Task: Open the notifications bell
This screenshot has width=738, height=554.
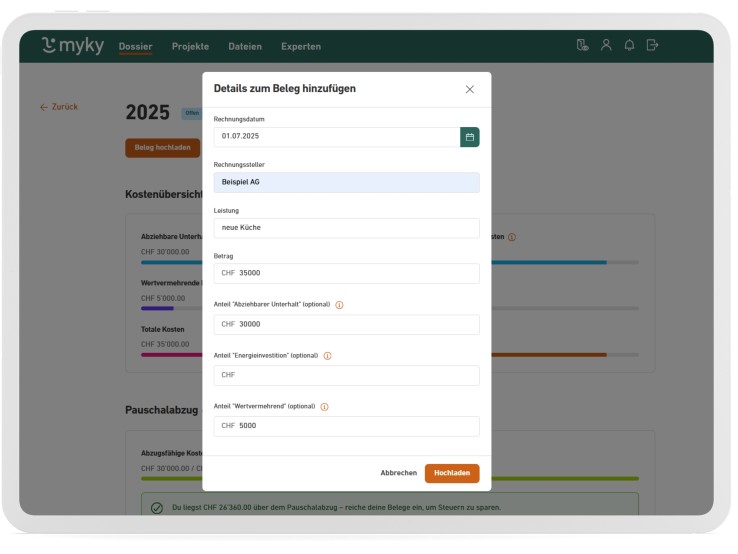Action: tap(630, 45)
